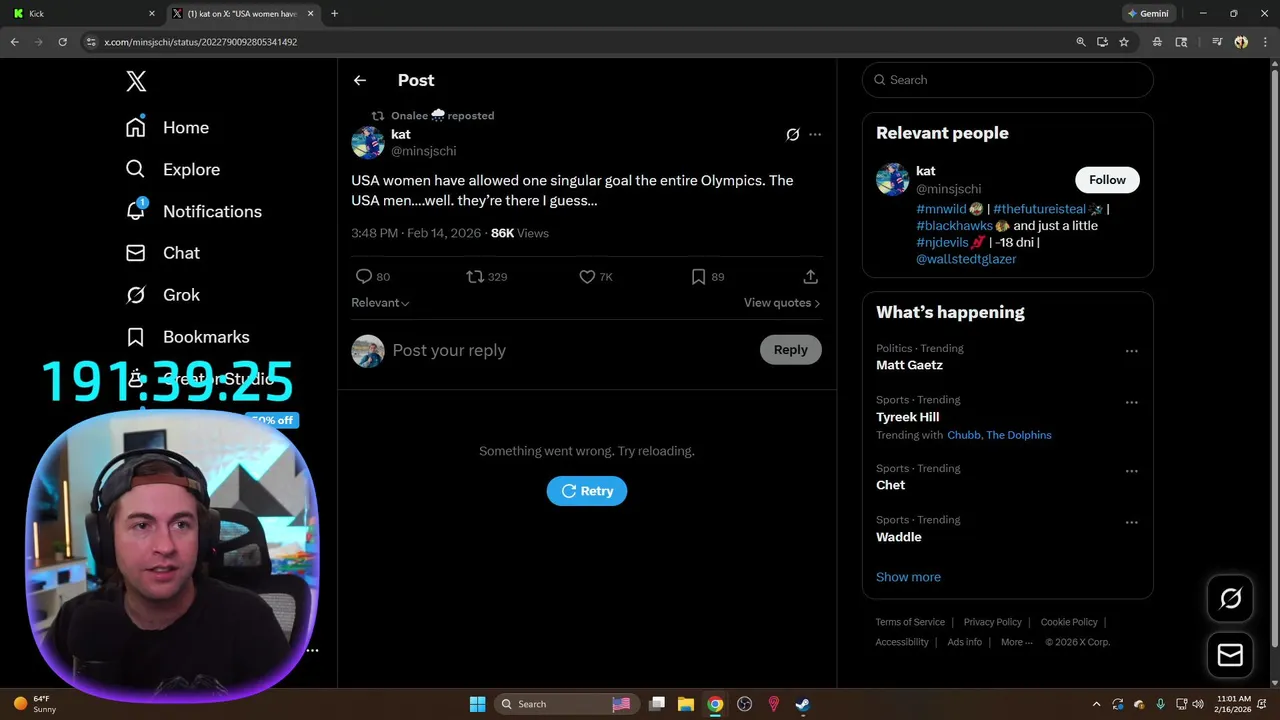Open the Matt Gaetz trending topic
The image size is (1280, 720).
pos(909,365)
